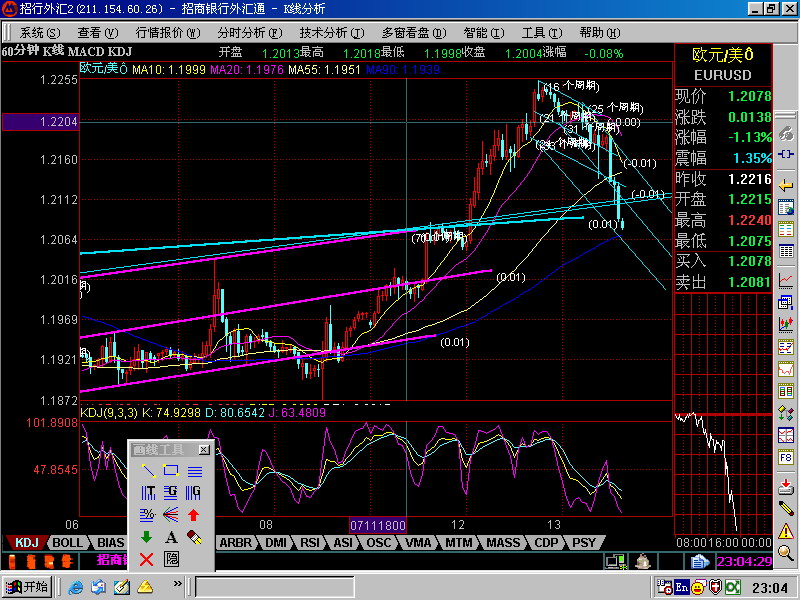Click the En language indicator in tray
The height and width of the screenshot is (600, 800).
pyautogui.click(x=682, y=587)
